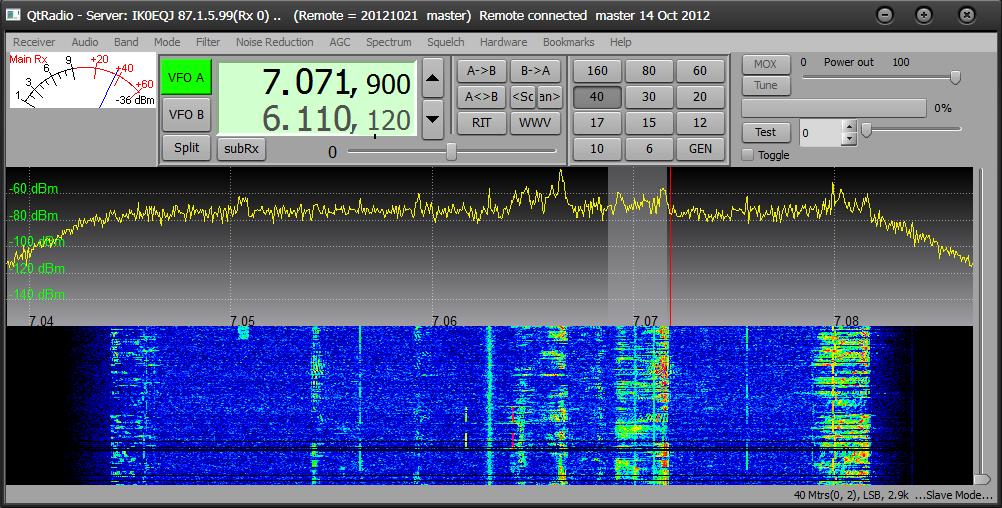Click the red tuning line in spectrum
This screenshot has height=508, width=1002.
tap(670, 246)
